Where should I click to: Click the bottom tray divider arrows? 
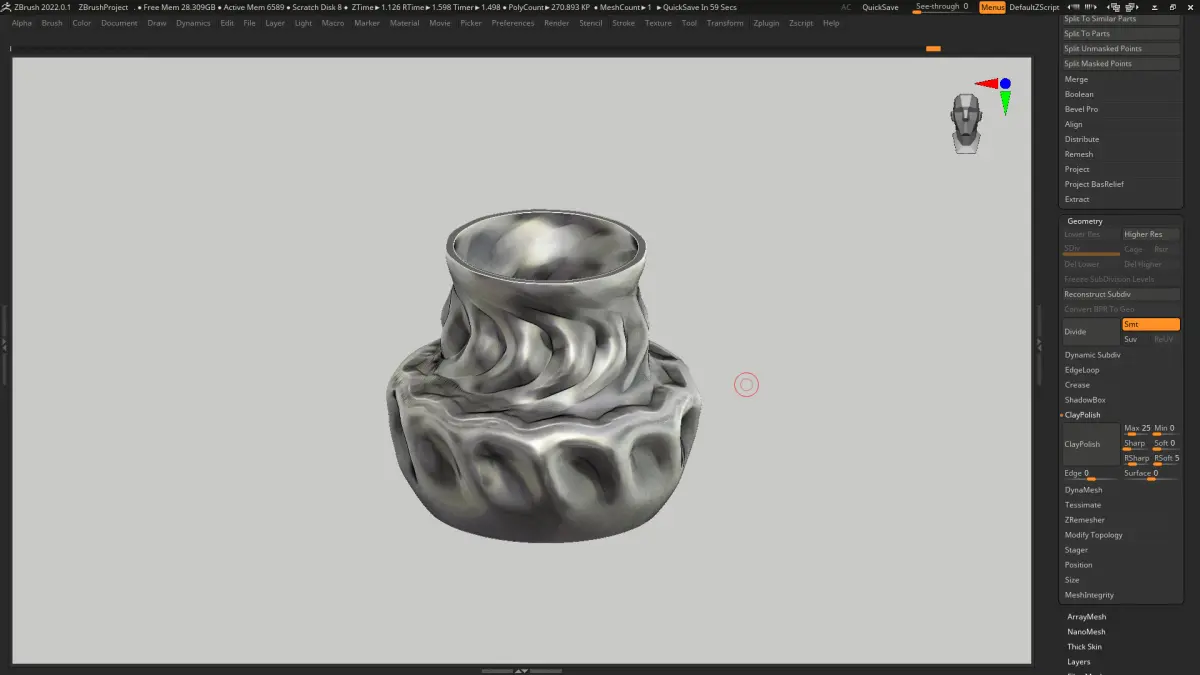tap(521, 671)
